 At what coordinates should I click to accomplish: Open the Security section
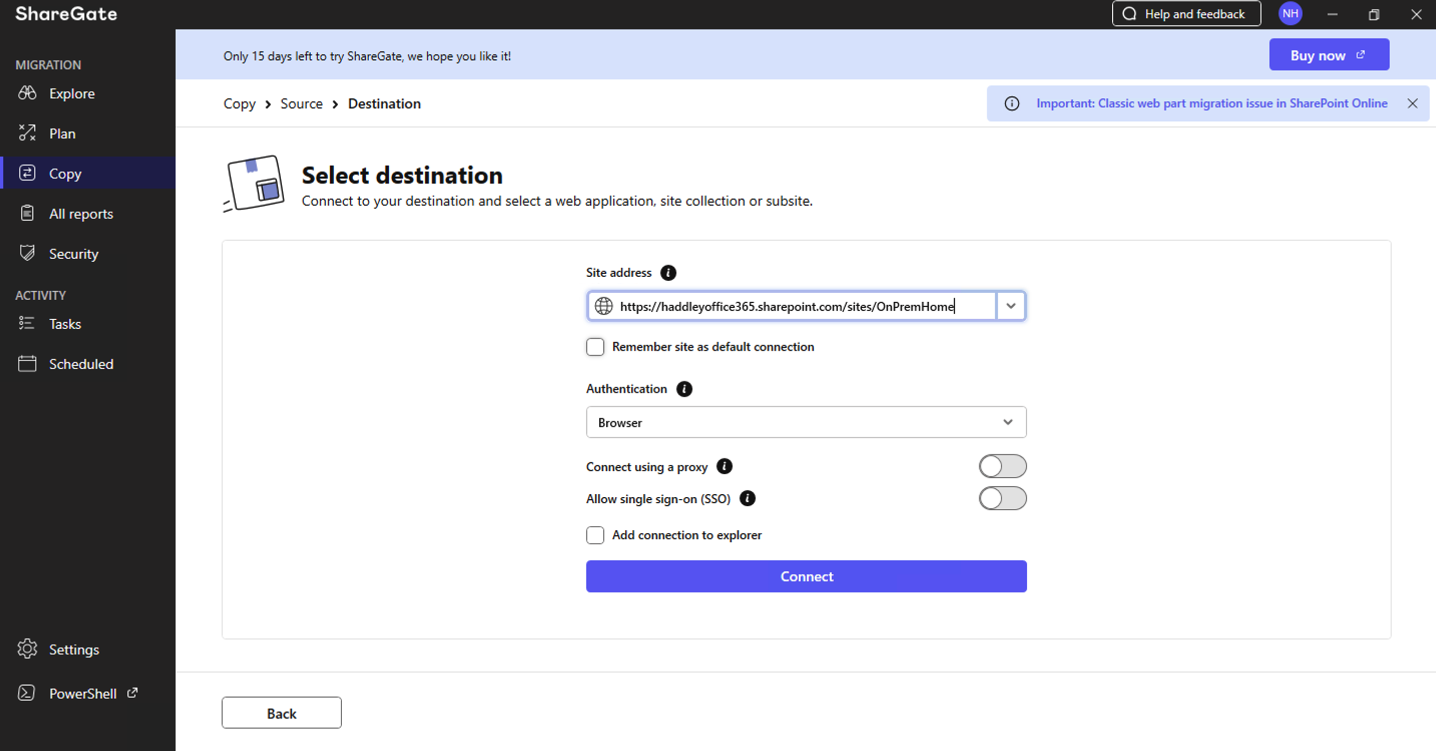(87, 253)
